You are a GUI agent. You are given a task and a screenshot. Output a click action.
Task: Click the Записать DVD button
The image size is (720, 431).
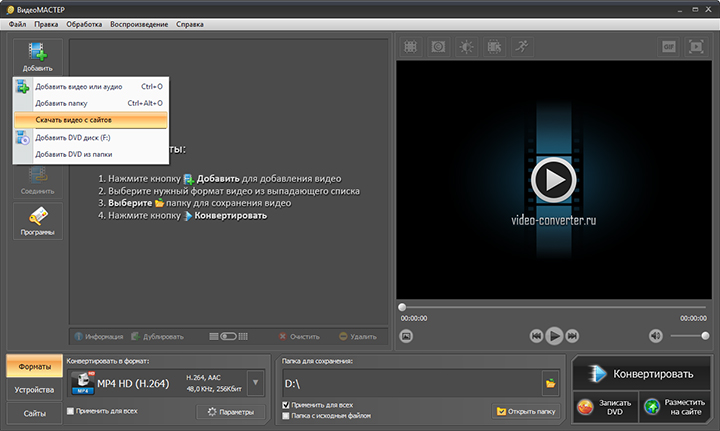click(x=605, y=407)
